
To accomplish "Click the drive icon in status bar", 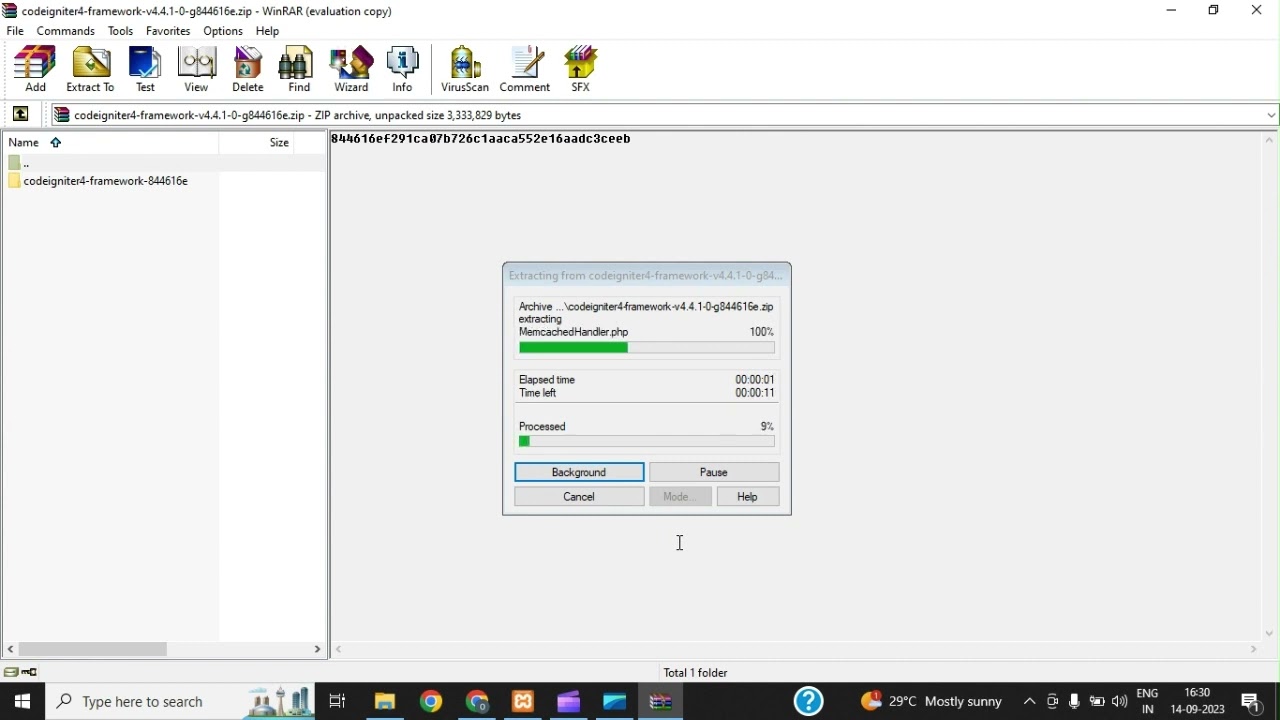I will (11, 673).
